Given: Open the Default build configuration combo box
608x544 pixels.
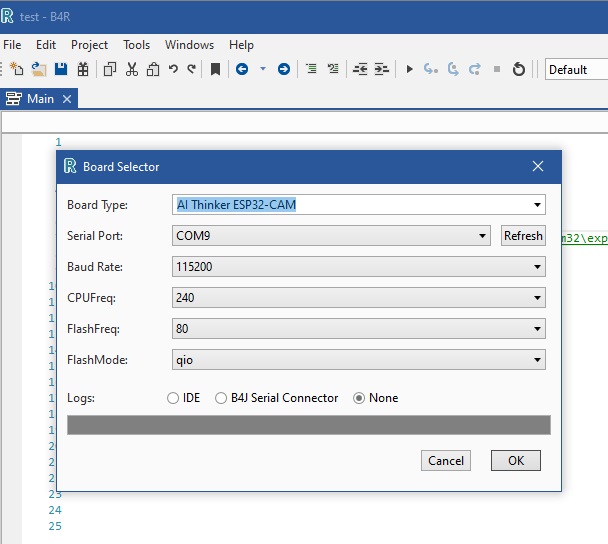Looking at the screenshot, I should (x=576, y=69).
